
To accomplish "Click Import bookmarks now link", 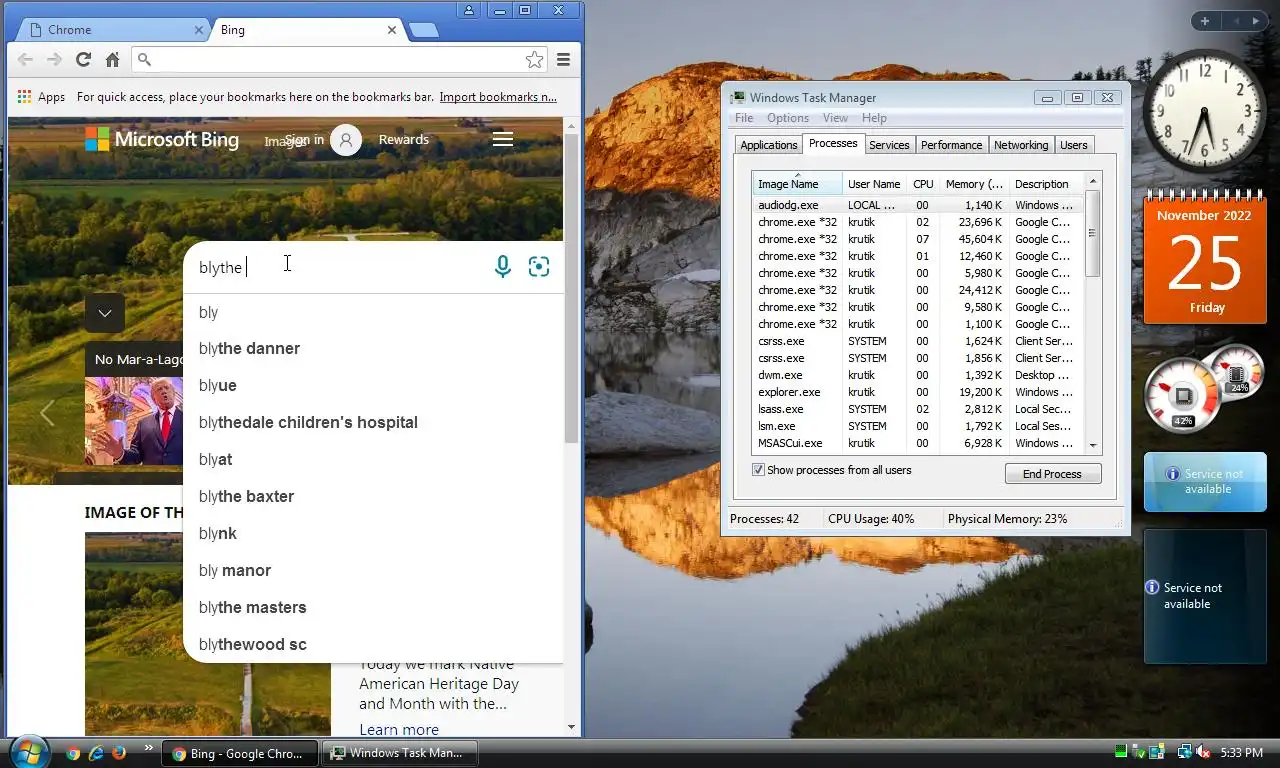I will point(498,97).
